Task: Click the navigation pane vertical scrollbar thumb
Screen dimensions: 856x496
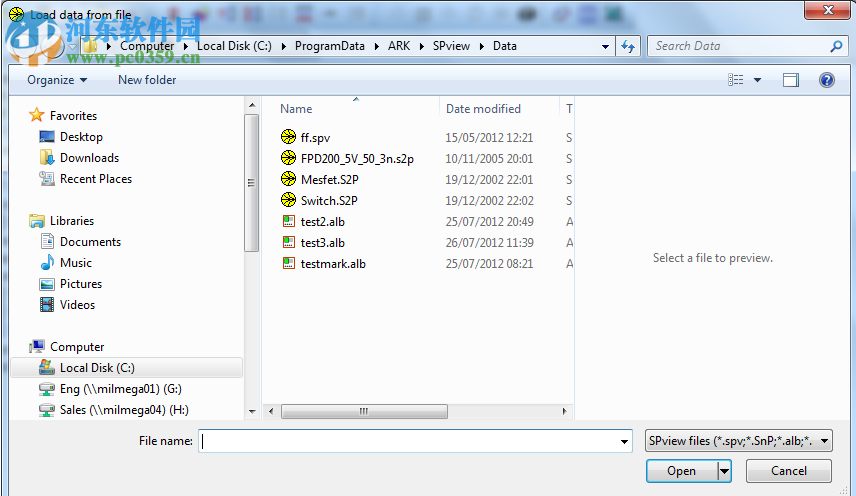Action: pos(251,183)
